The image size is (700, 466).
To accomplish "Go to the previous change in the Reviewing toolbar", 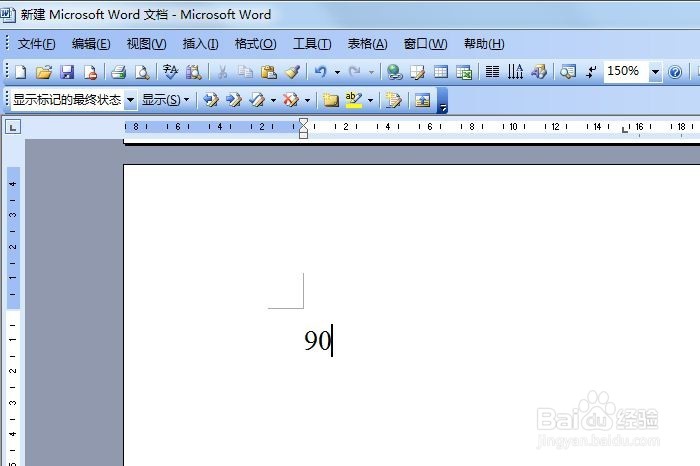I will pos(211,100).
